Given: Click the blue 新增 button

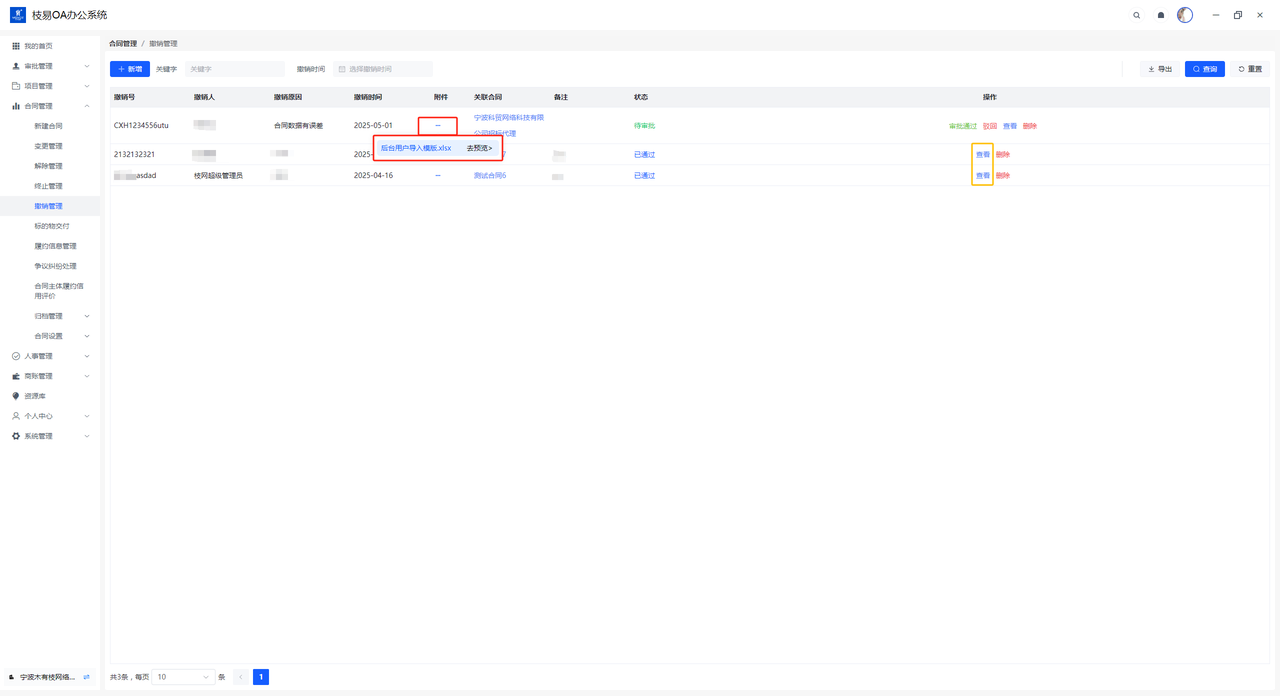Looking at the screenshot, I should tap(130, 69).
